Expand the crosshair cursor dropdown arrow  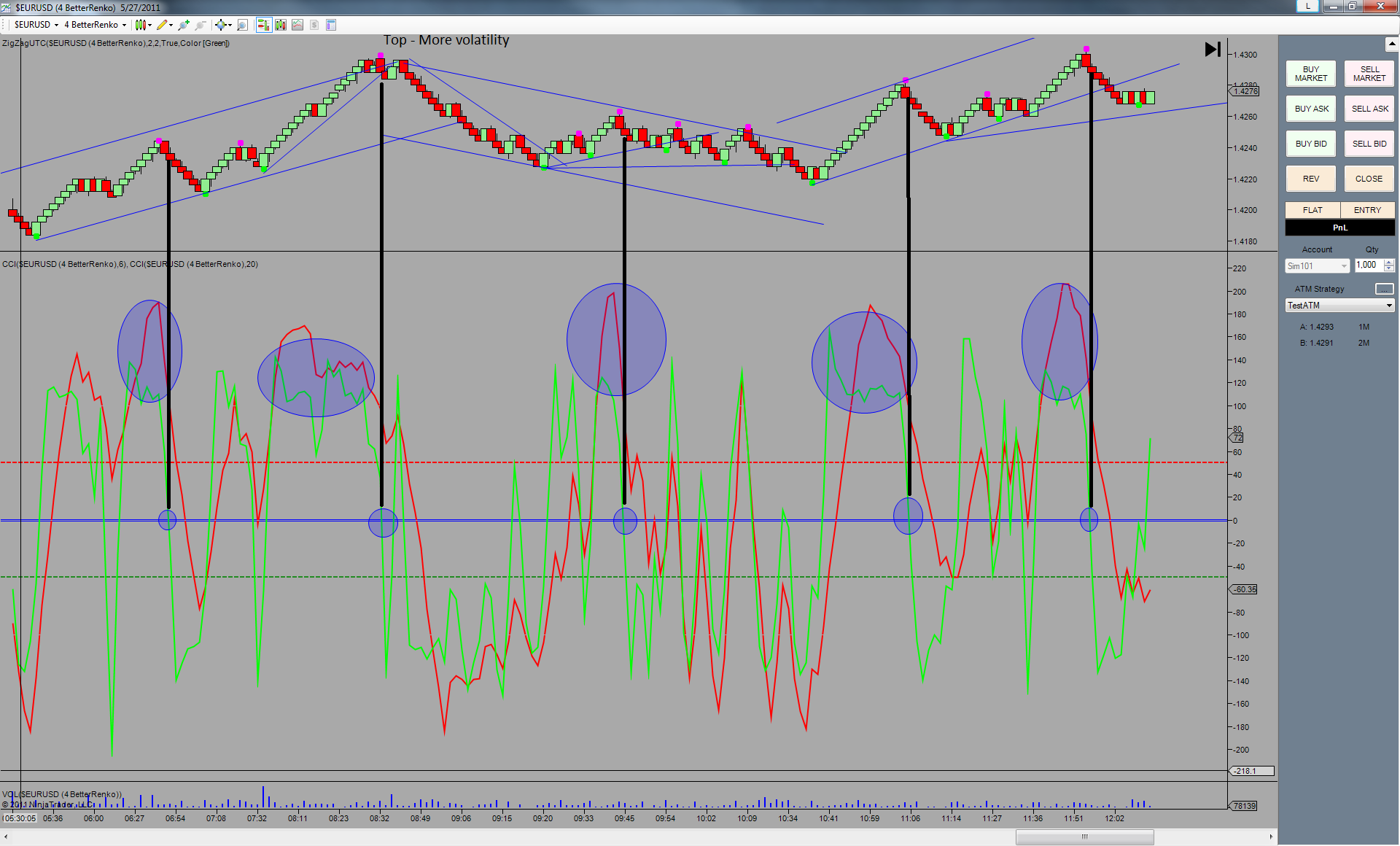coord(230,25)
